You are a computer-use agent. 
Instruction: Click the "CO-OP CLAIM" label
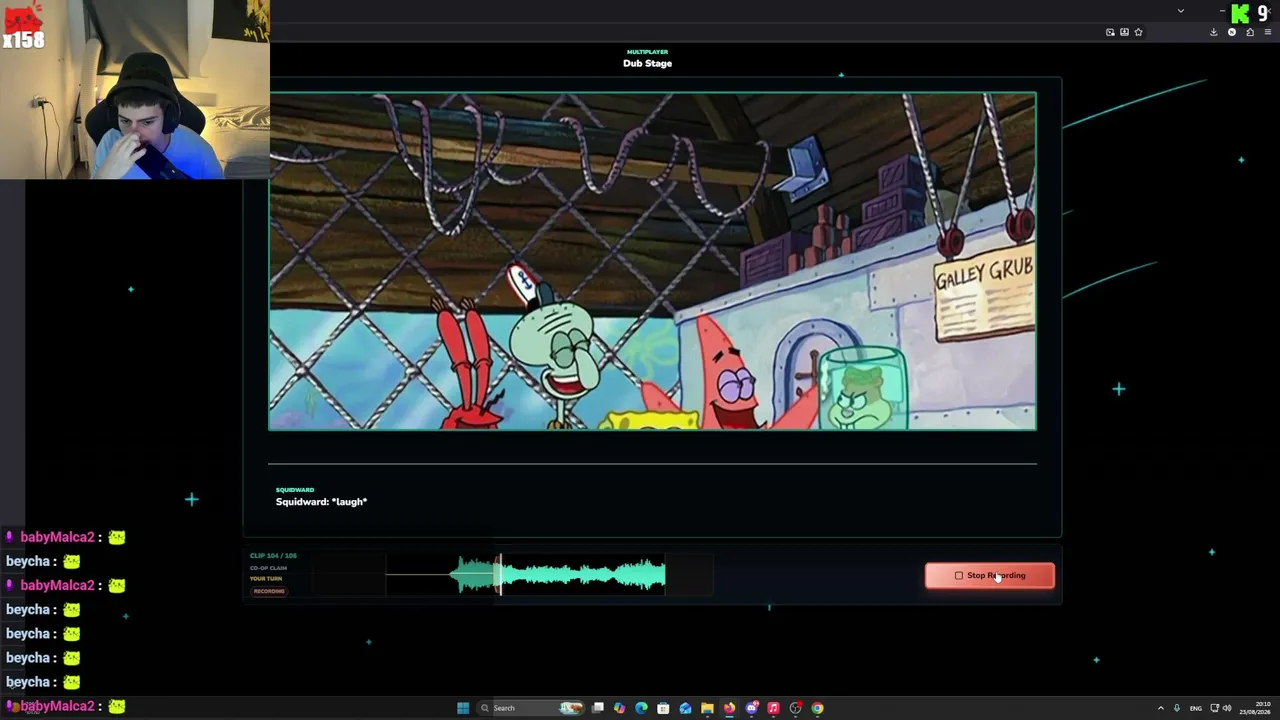click(268, 568)
